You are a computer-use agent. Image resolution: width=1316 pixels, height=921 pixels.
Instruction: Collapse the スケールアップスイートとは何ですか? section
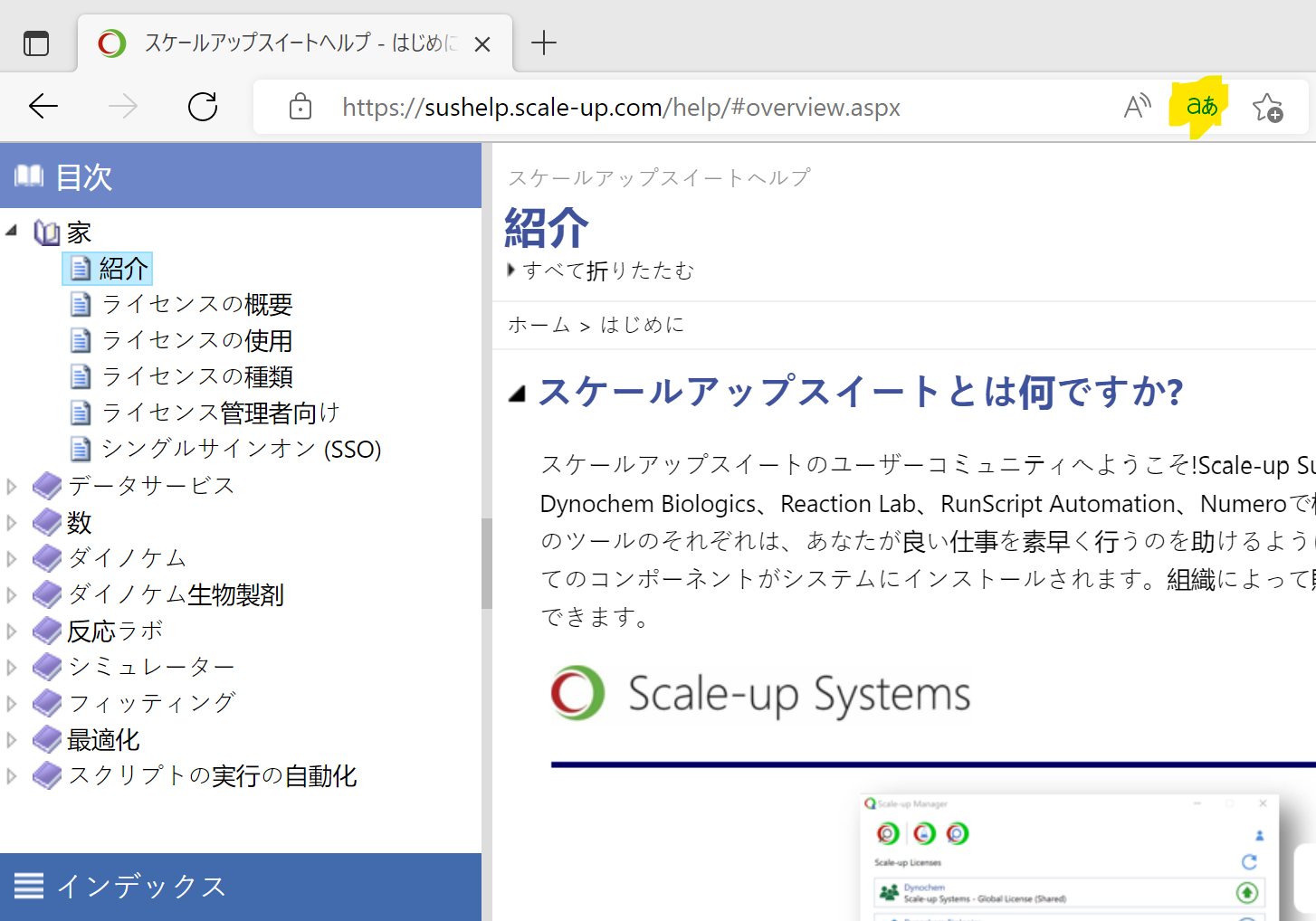(516, 393)
